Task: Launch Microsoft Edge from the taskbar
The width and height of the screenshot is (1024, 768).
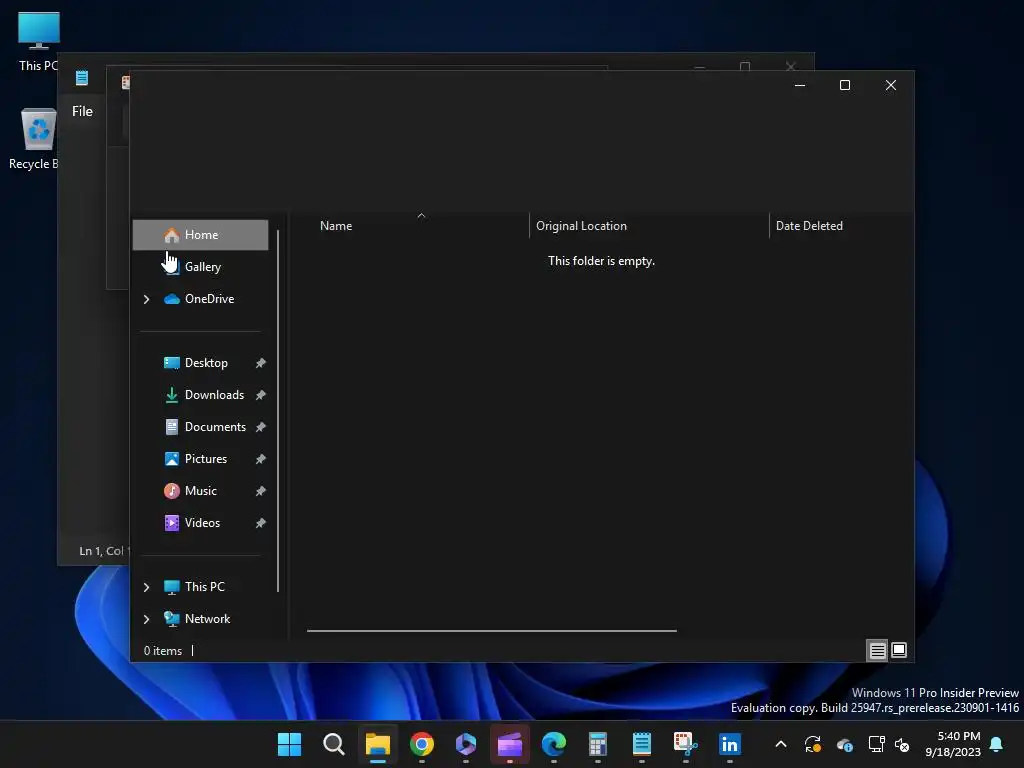Action: [554, 744]
